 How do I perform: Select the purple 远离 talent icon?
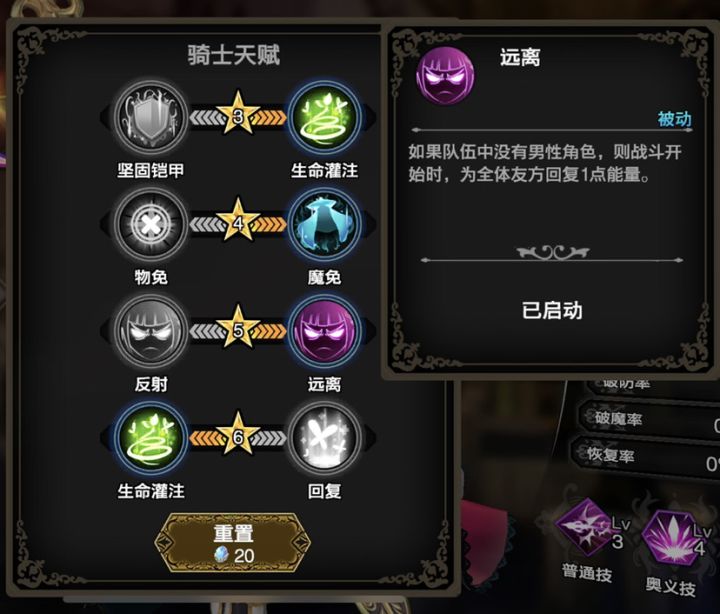tap(325, 331)
